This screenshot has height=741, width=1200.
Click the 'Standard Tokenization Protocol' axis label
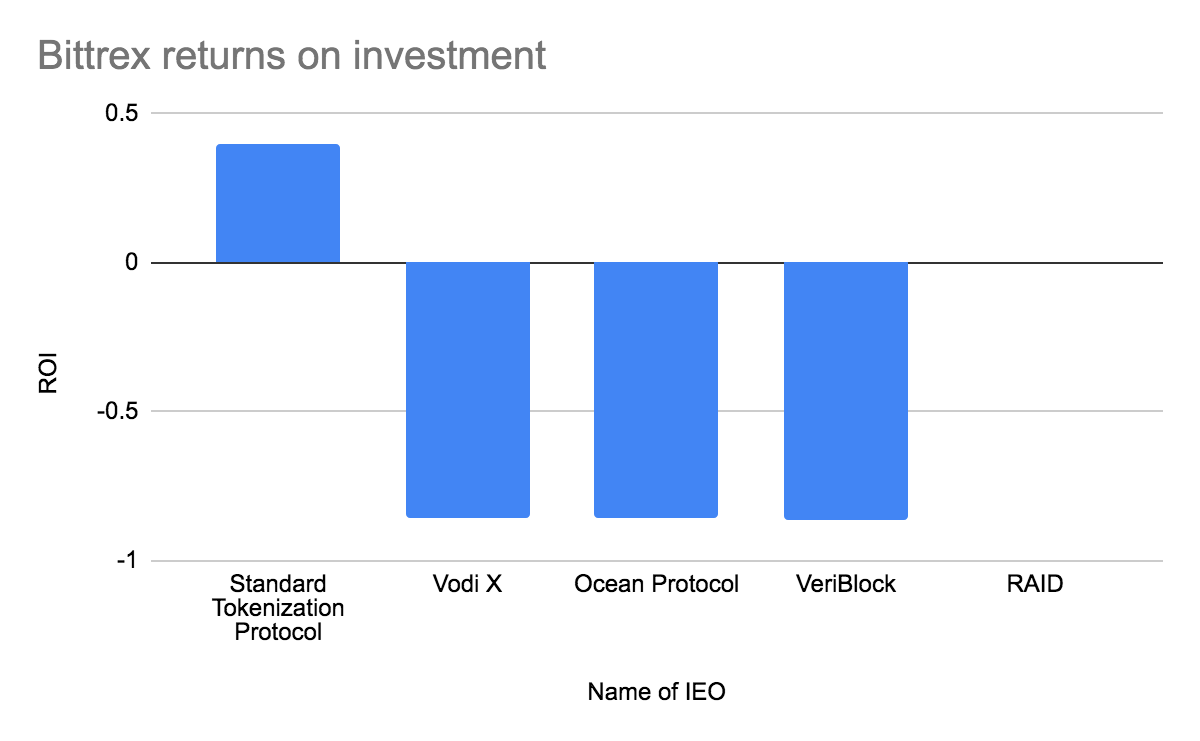tap(279, 608)
